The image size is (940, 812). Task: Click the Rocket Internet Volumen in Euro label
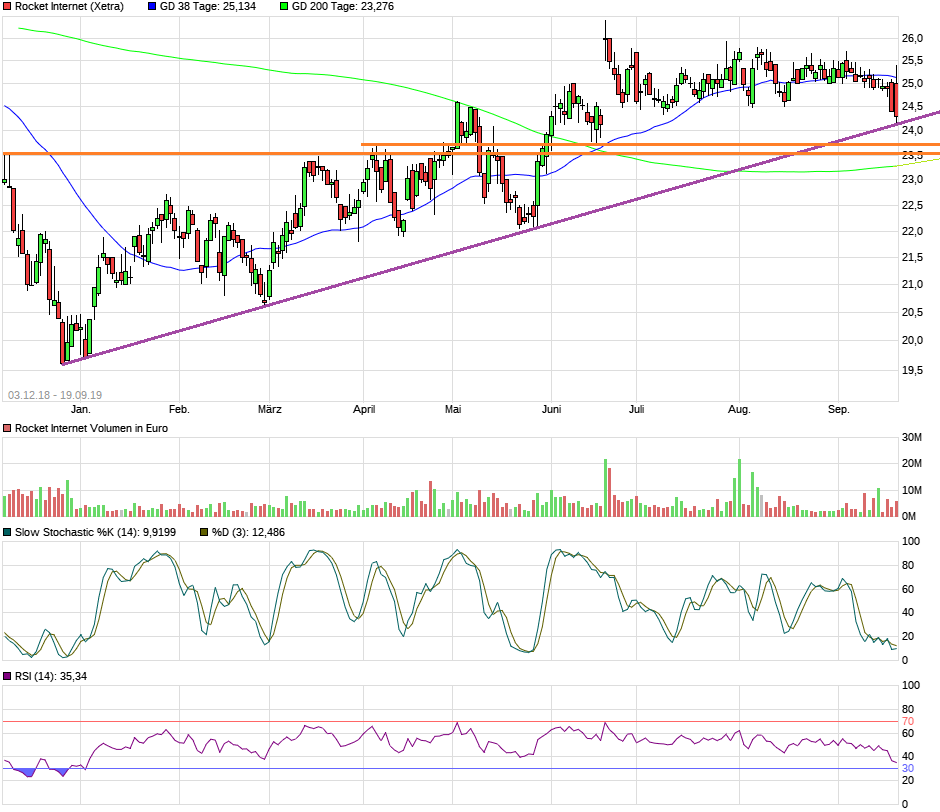(91, 428)
